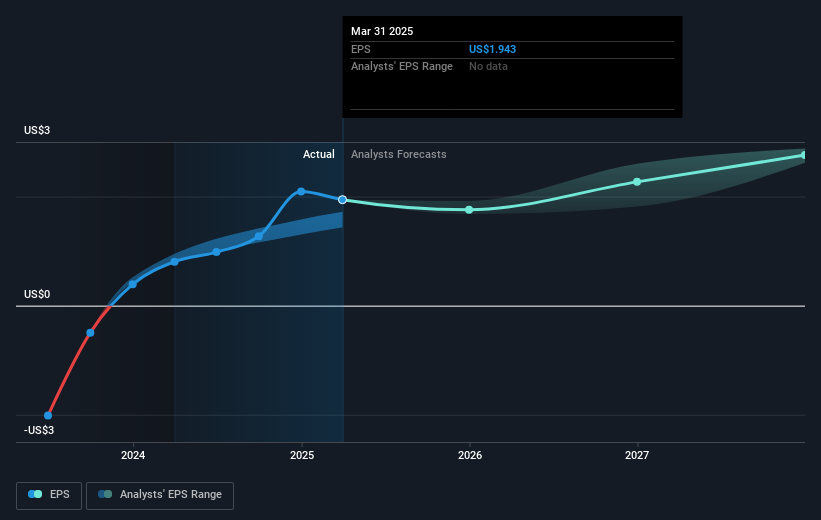Click the US$0 y-axis label

37,294
